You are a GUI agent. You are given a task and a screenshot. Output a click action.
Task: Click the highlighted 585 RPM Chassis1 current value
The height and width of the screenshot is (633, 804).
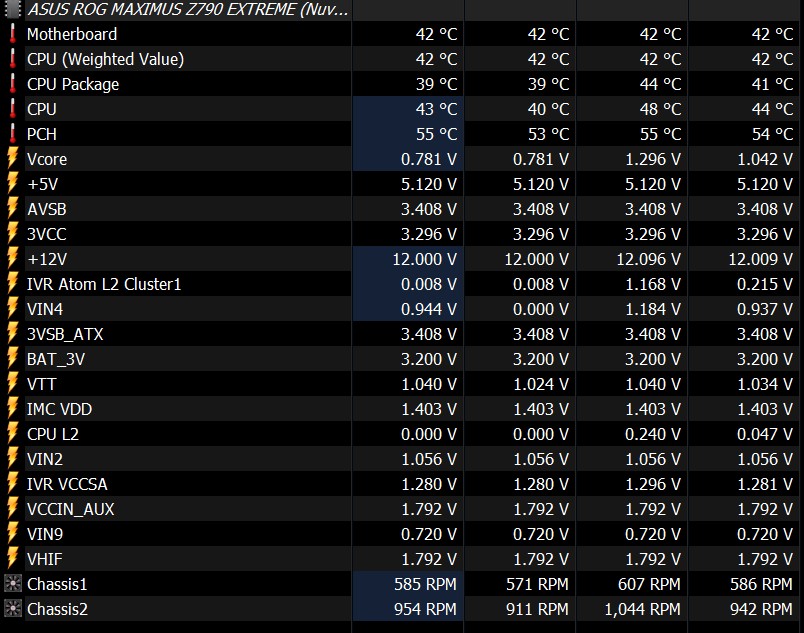pyautogui.click(x=425, y=584)
